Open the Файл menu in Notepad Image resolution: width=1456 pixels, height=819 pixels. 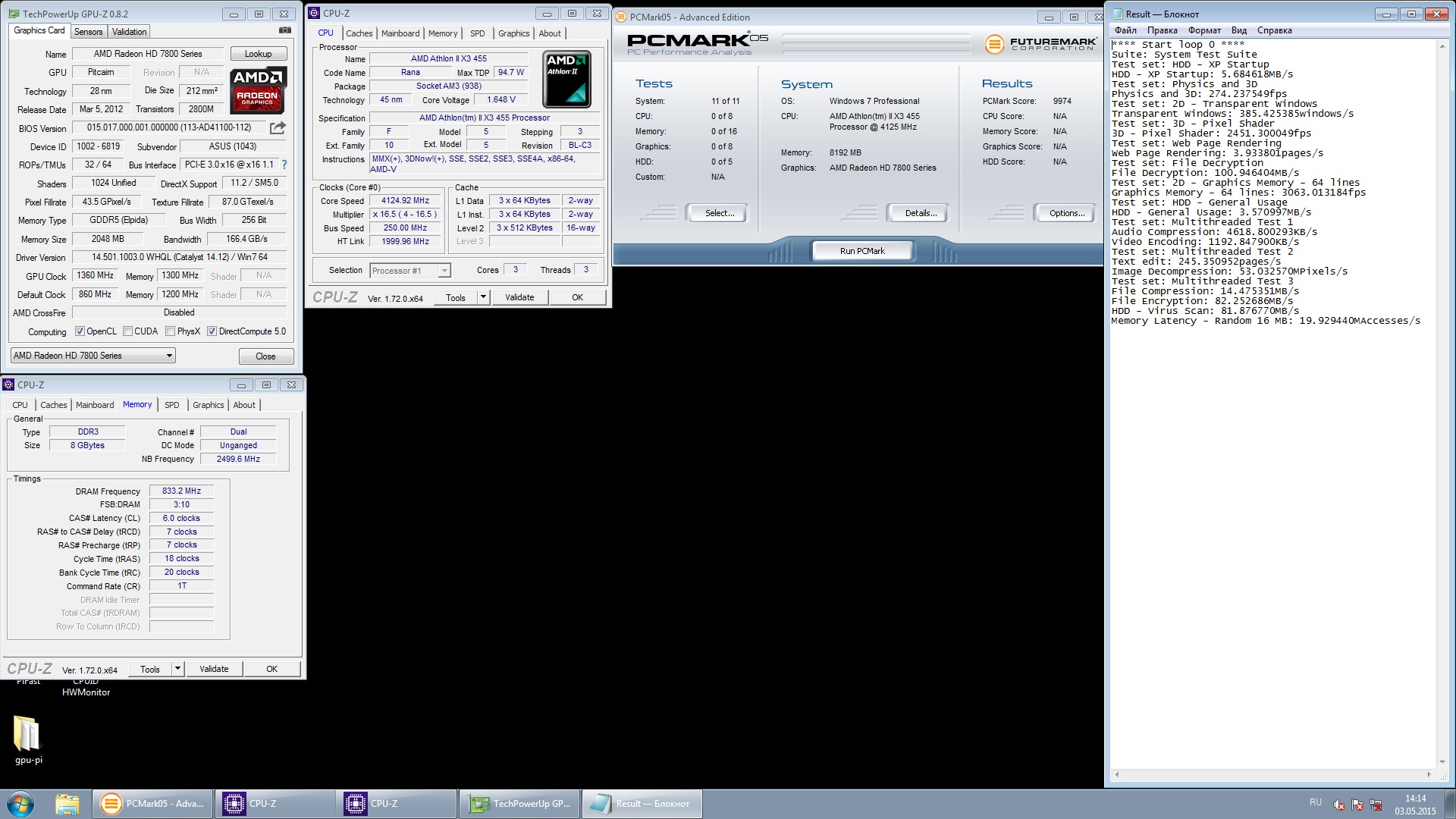tap(1125, 30)
